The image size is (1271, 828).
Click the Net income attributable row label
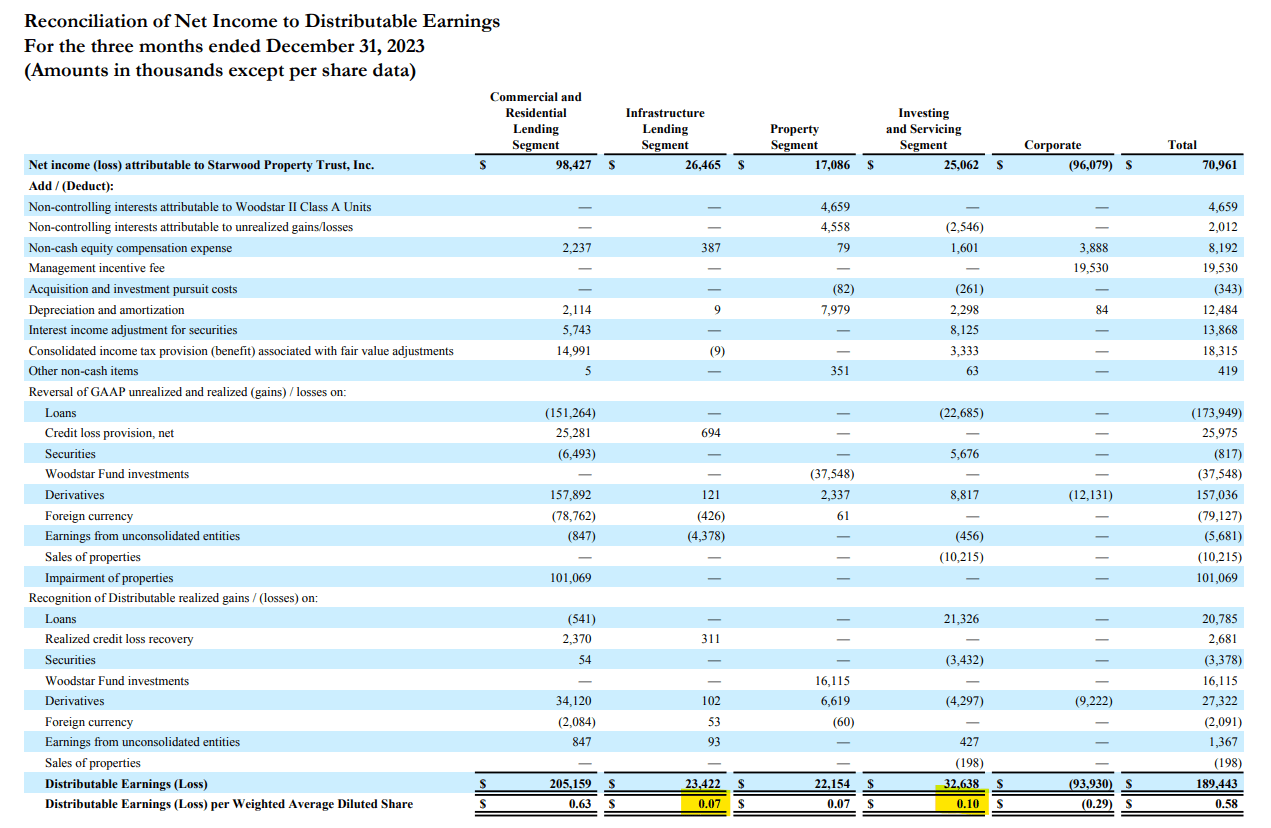pyautogui.click(x=200, y=165)
